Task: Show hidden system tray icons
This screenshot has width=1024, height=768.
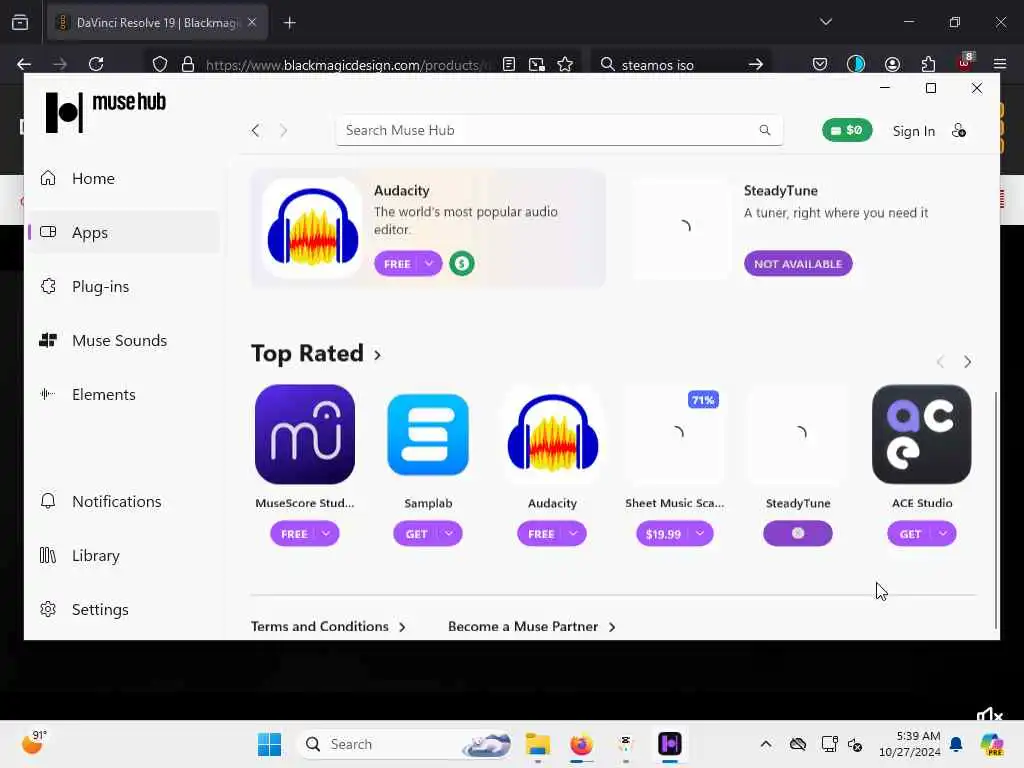Action: 765,744
